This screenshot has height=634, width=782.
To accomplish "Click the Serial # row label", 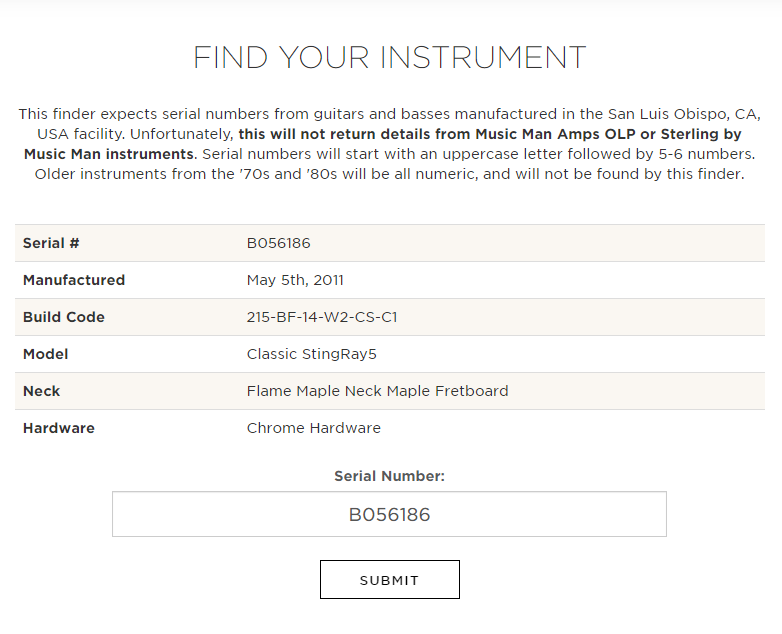I will tap(51, 243).
